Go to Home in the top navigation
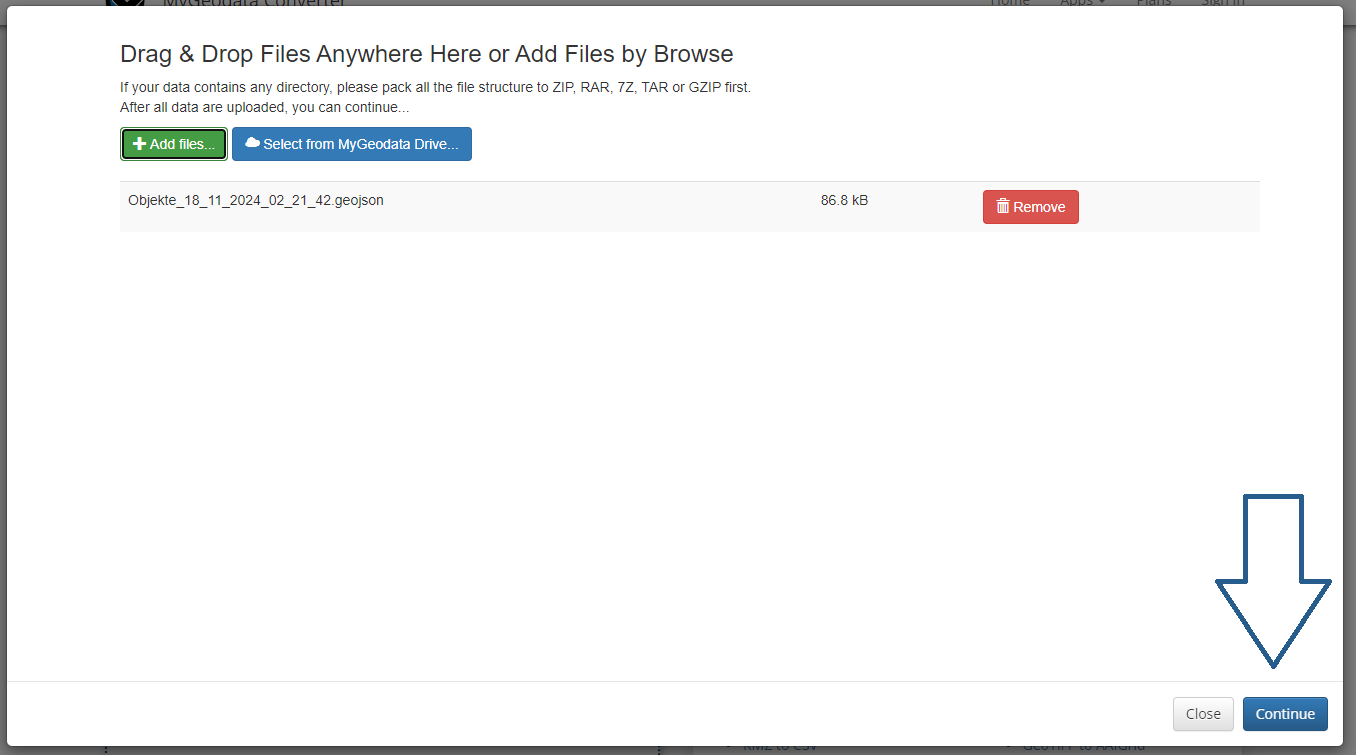The image size is (1356, 755). click(x=1009, y=3)
